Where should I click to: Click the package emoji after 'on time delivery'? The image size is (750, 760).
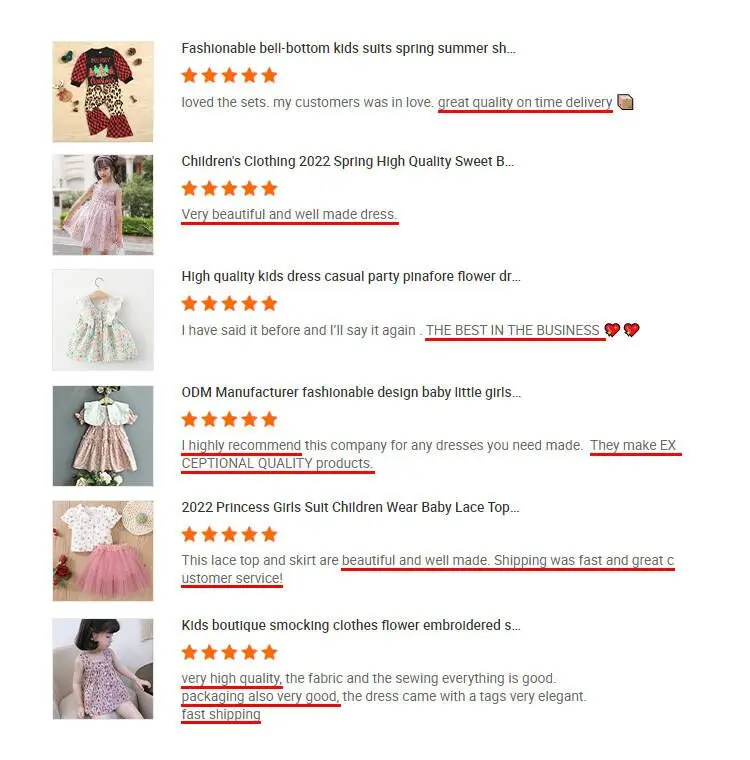625,102
